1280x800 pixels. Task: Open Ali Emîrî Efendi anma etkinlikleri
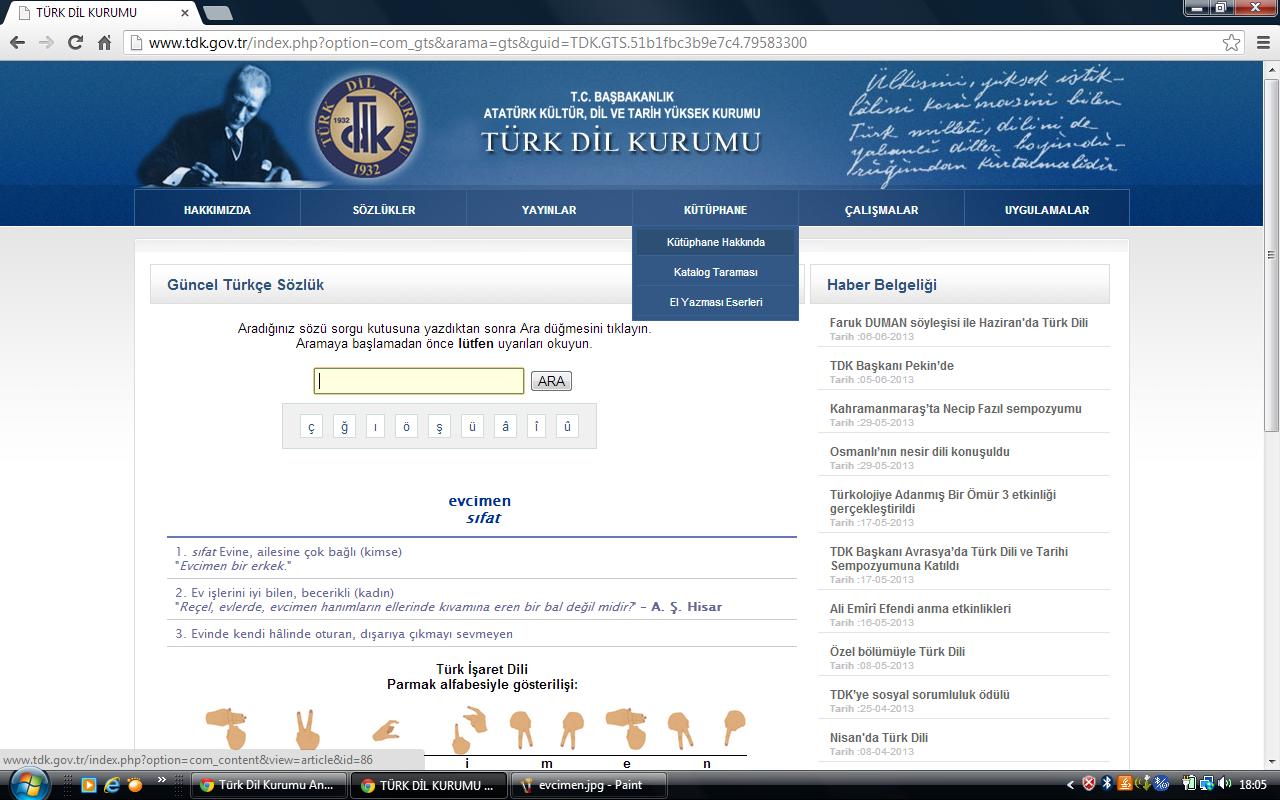pyautogui.click(x=920, y=609)
